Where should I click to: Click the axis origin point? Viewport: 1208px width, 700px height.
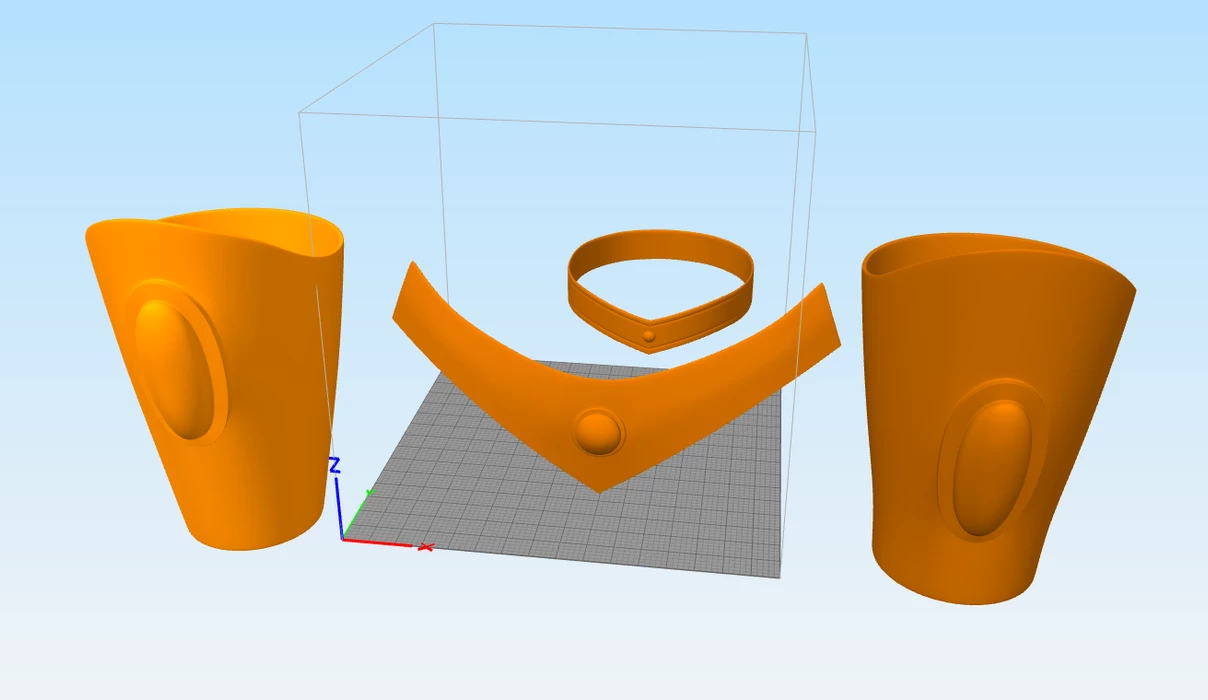click(x=343, y=539)
